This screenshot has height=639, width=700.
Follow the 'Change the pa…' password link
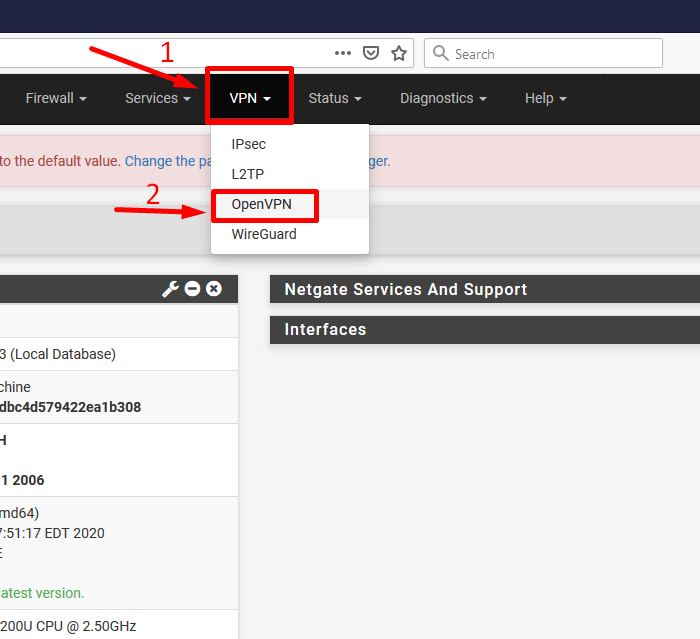[168, 161]
